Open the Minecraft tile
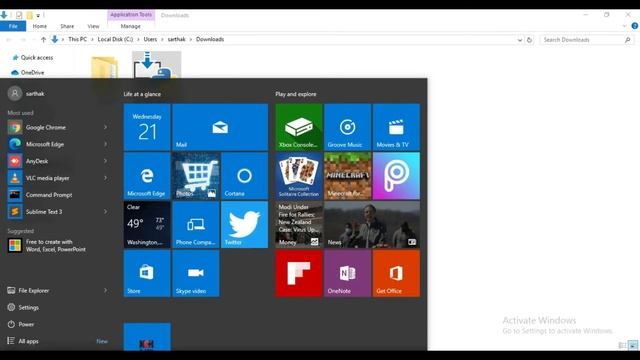This screenshot has height=360, width=640. click(x=347, y=176)
